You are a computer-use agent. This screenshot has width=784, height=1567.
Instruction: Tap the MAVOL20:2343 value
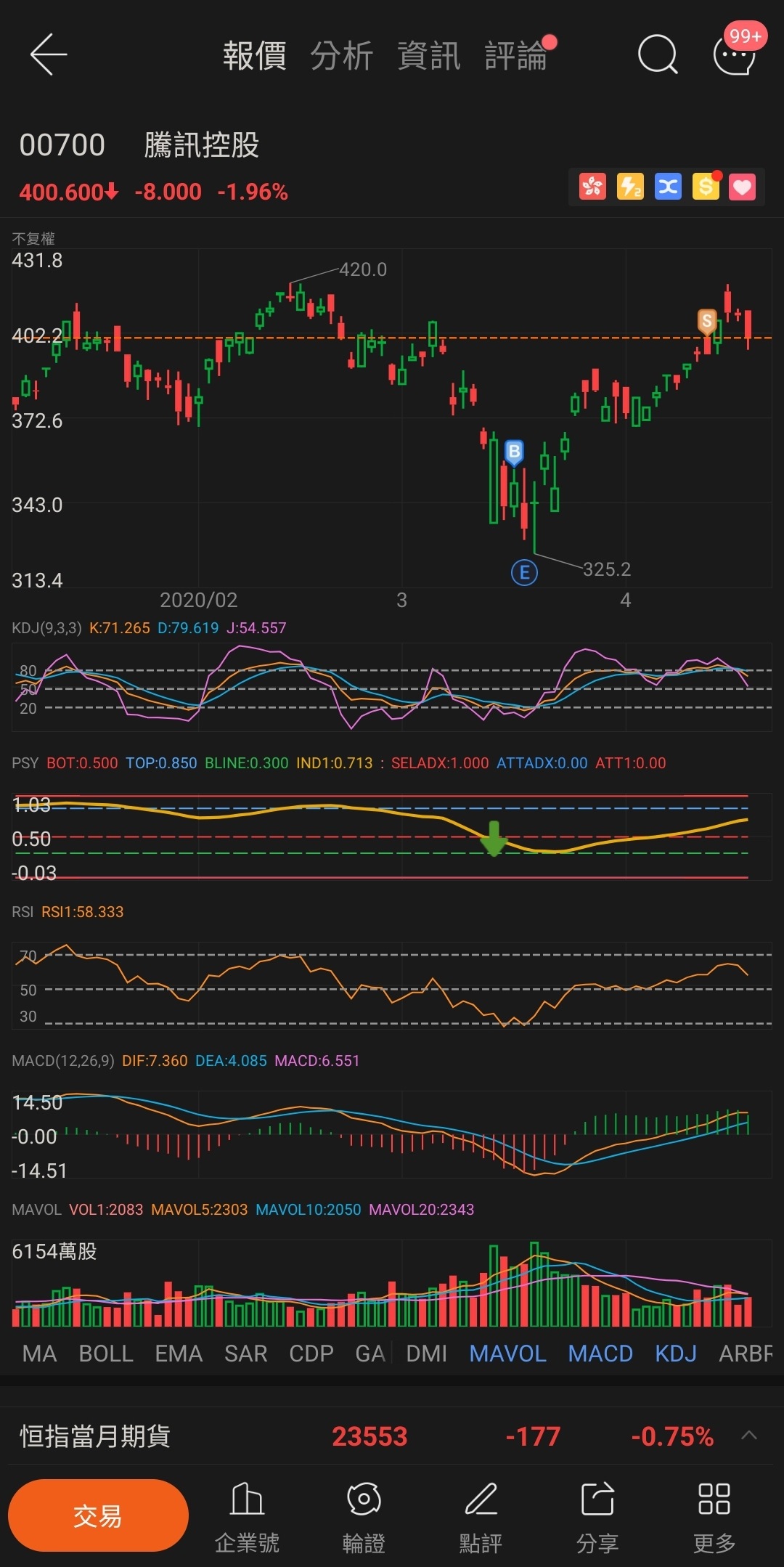(421, 1210)
